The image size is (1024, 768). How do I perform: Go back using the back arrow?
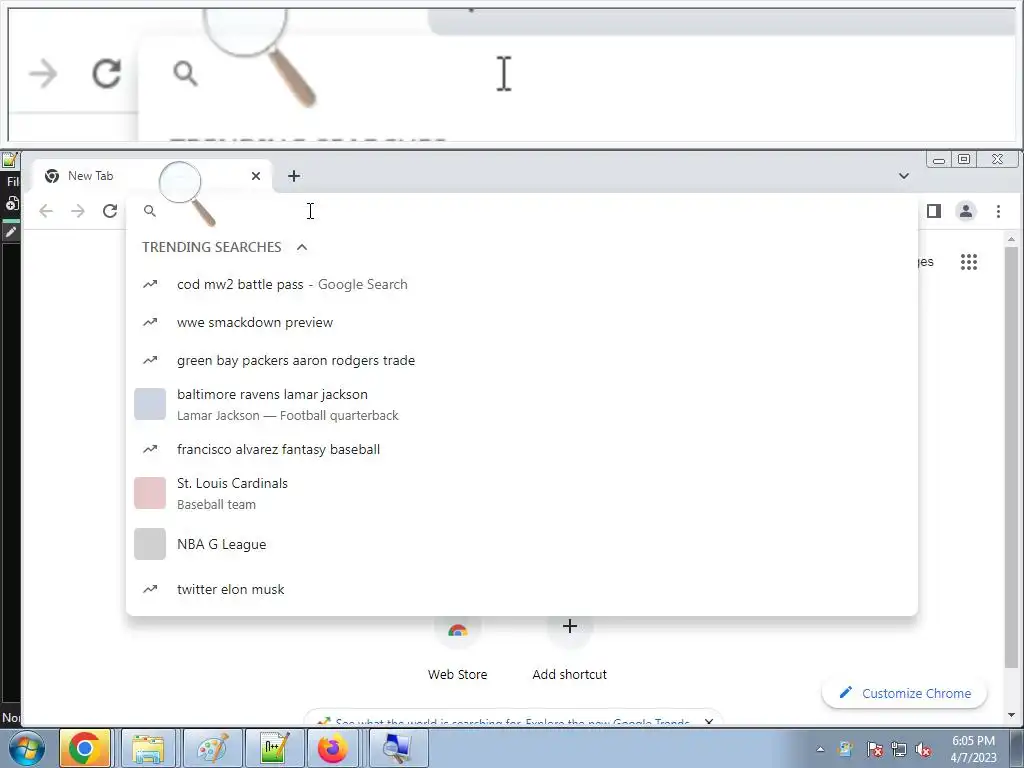click(x=46, y=211)
